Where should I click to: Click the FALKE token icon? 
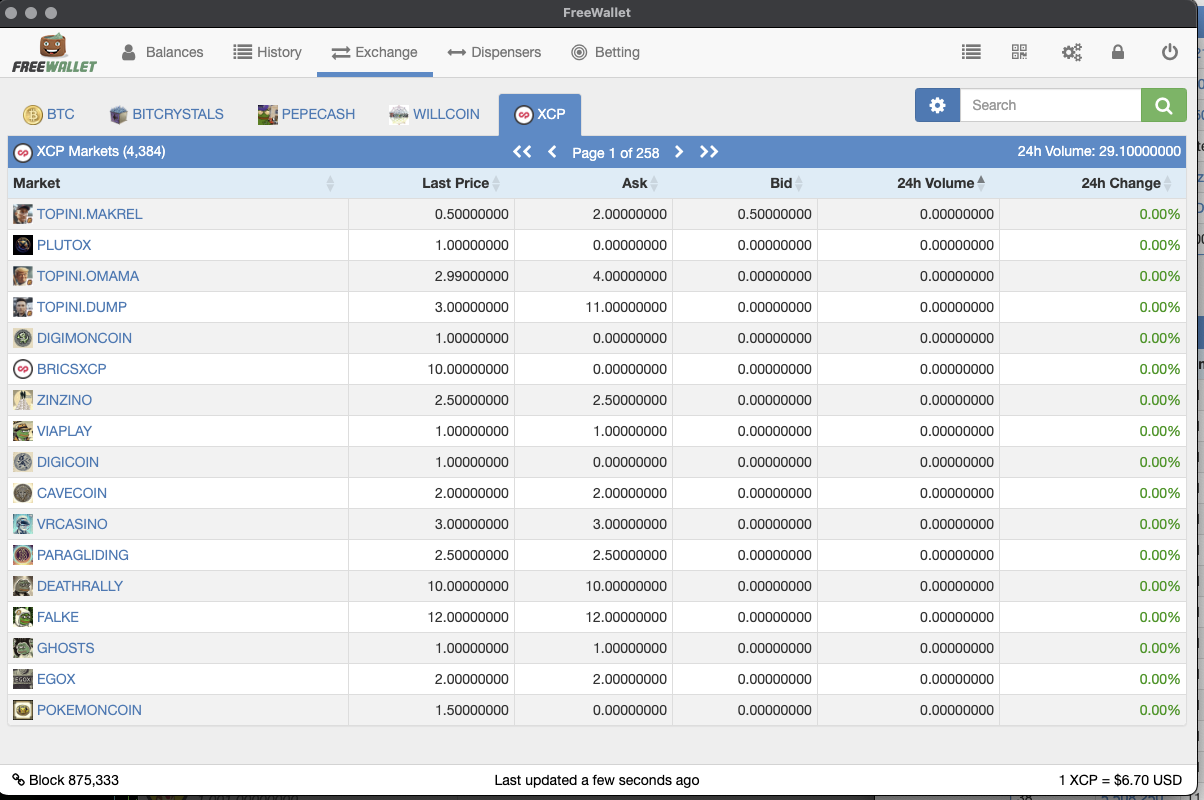23,617
